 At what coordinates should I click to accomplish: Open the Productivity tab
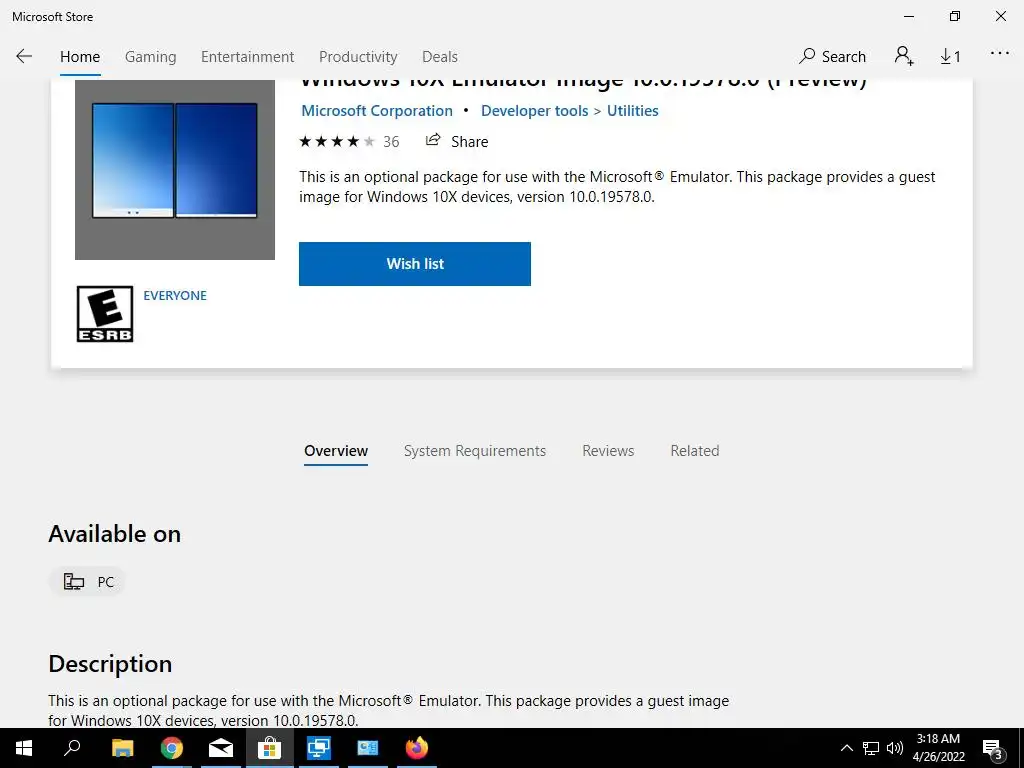tap(358, 57)
